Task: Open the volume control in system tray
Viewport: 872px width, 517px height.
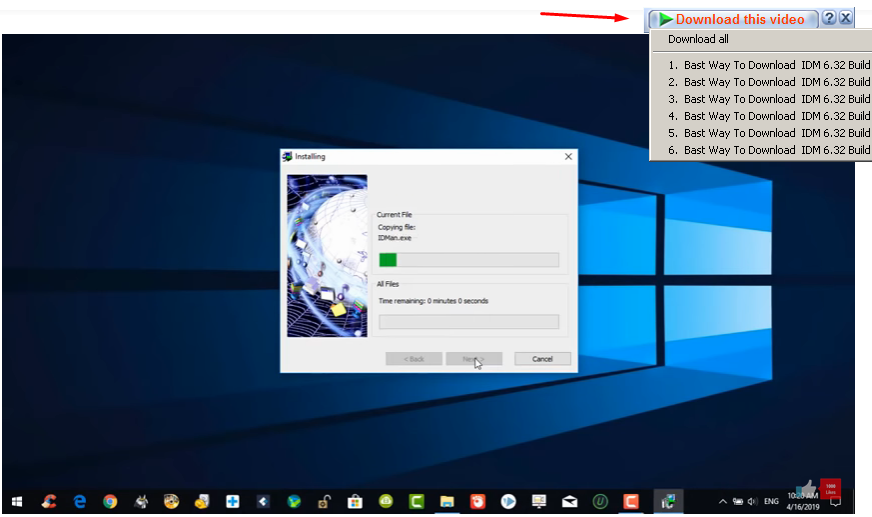Action: click(x=752, y=501)
